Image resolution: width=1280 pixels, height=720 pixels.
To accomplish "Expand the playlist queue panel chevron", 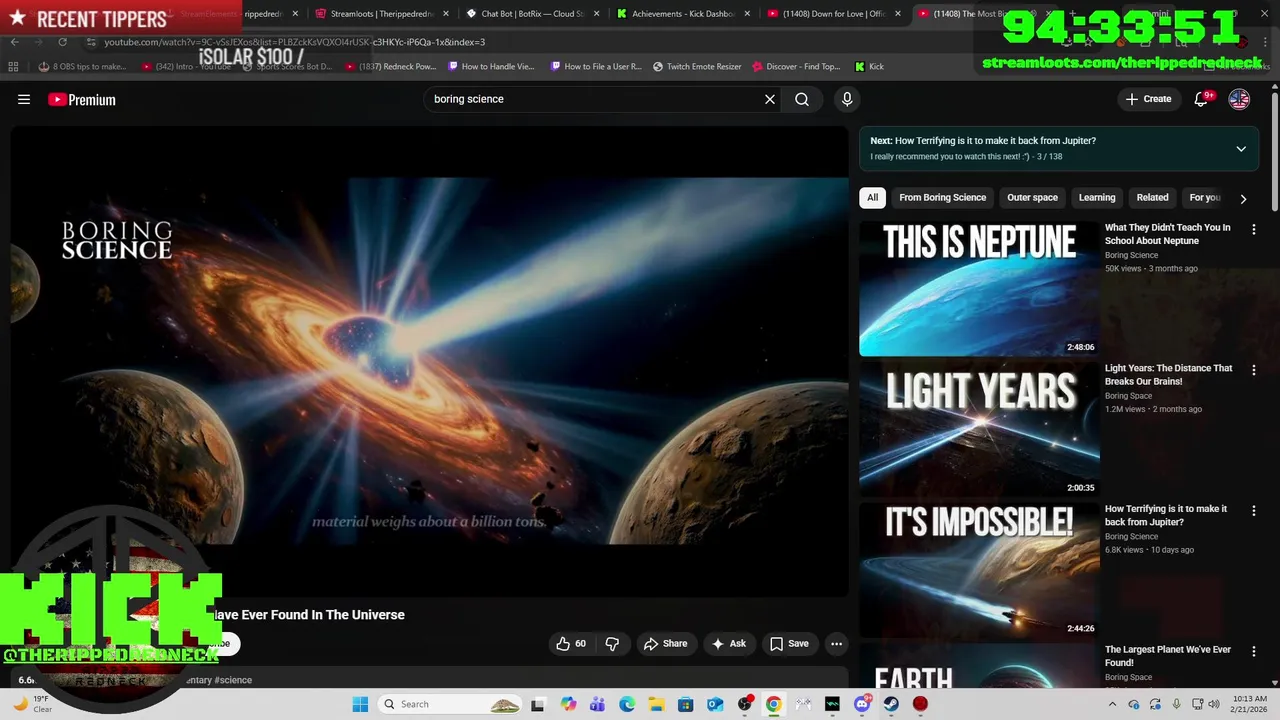I will point(1241,149).
